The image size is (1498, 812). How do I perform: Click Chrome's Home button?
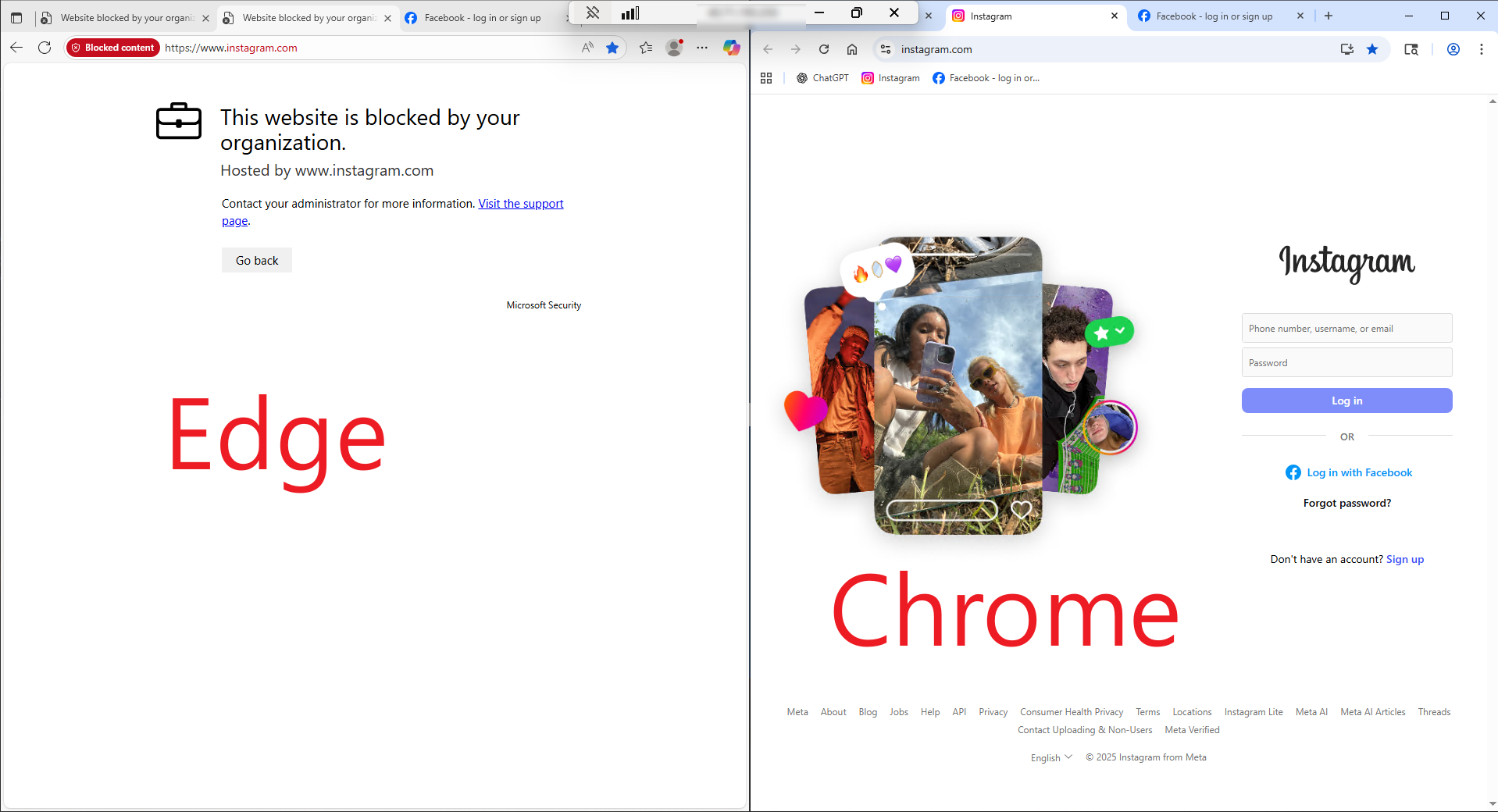pyautogui.click(x=852, y=49)
